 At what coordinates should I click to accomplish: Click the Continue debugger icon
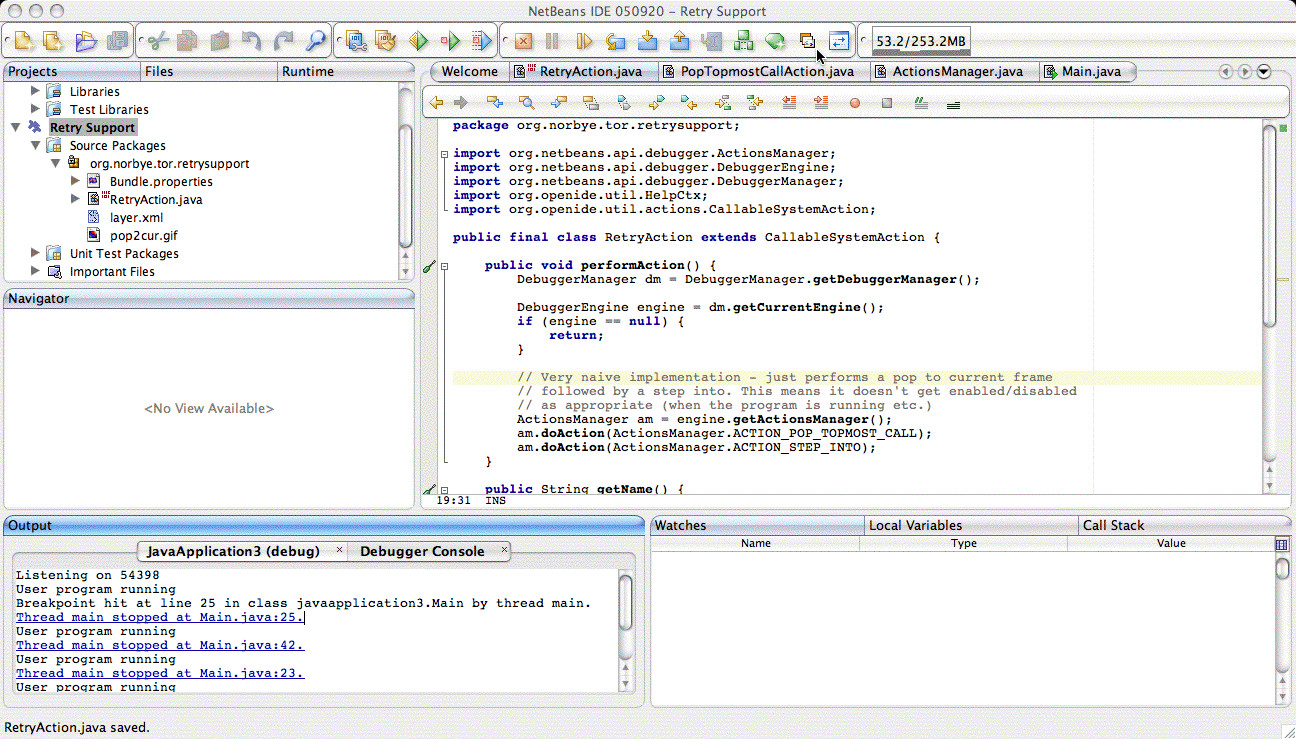(584, 41)
